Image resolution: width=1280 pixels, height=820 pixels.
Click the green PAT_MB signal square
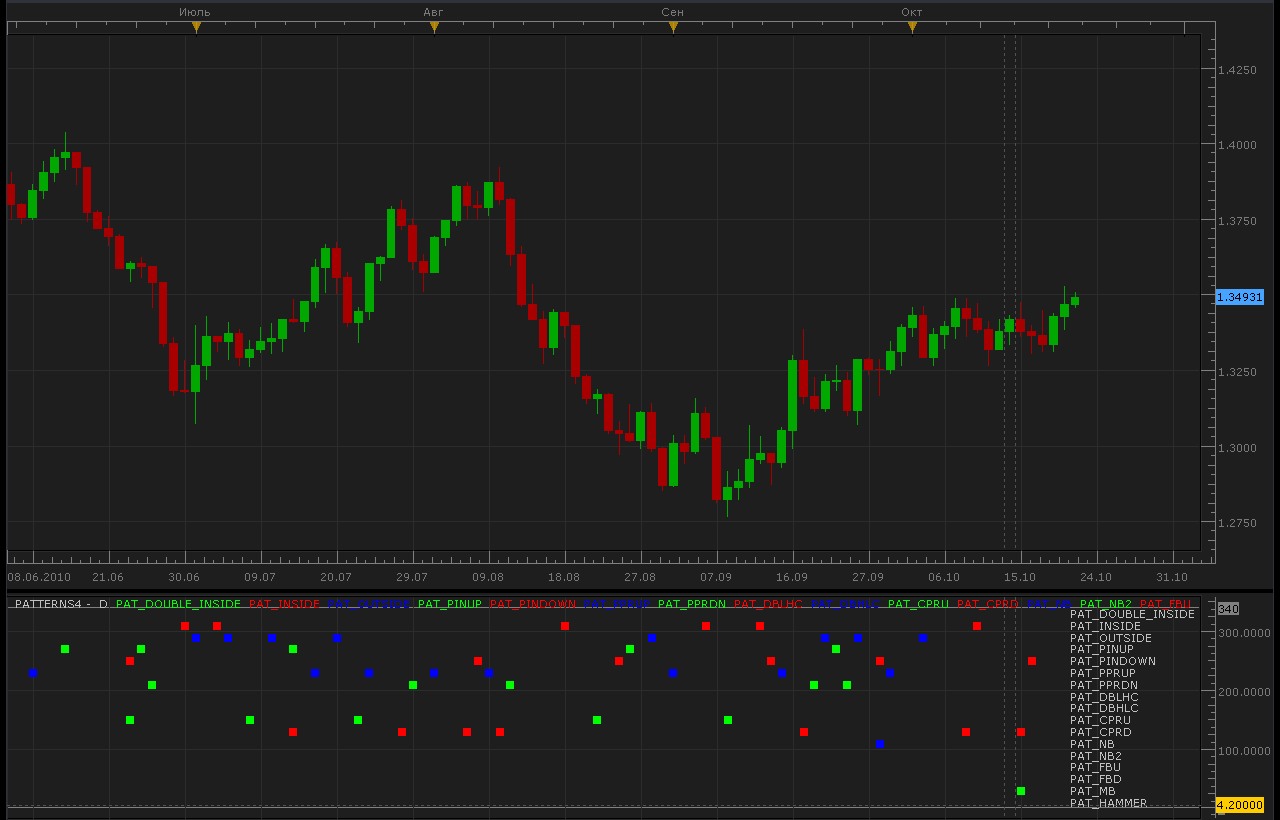[1021, 791]
